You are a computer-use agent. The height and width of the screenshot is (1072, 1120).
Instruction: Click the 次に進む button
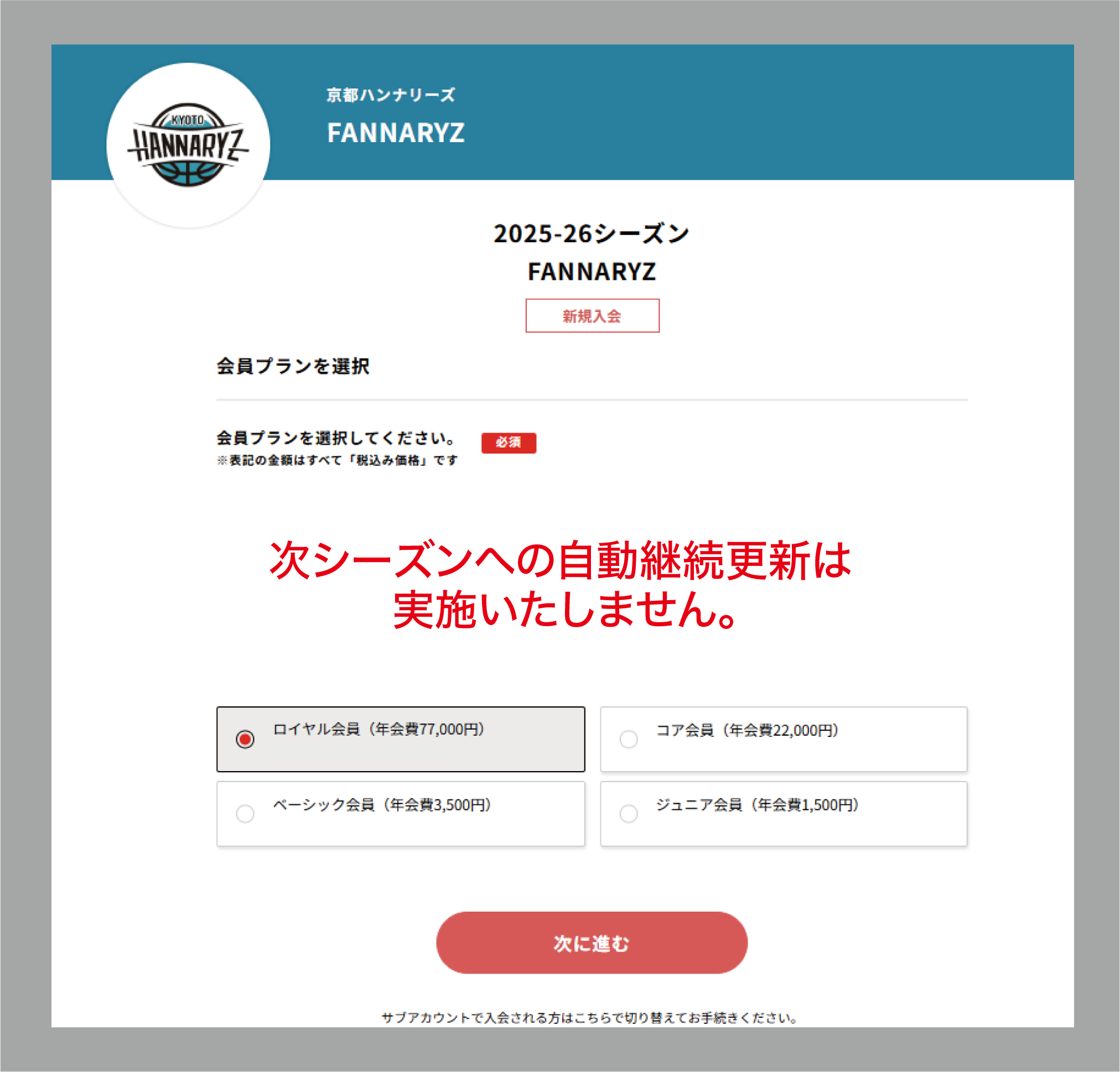tap(592, 943)
